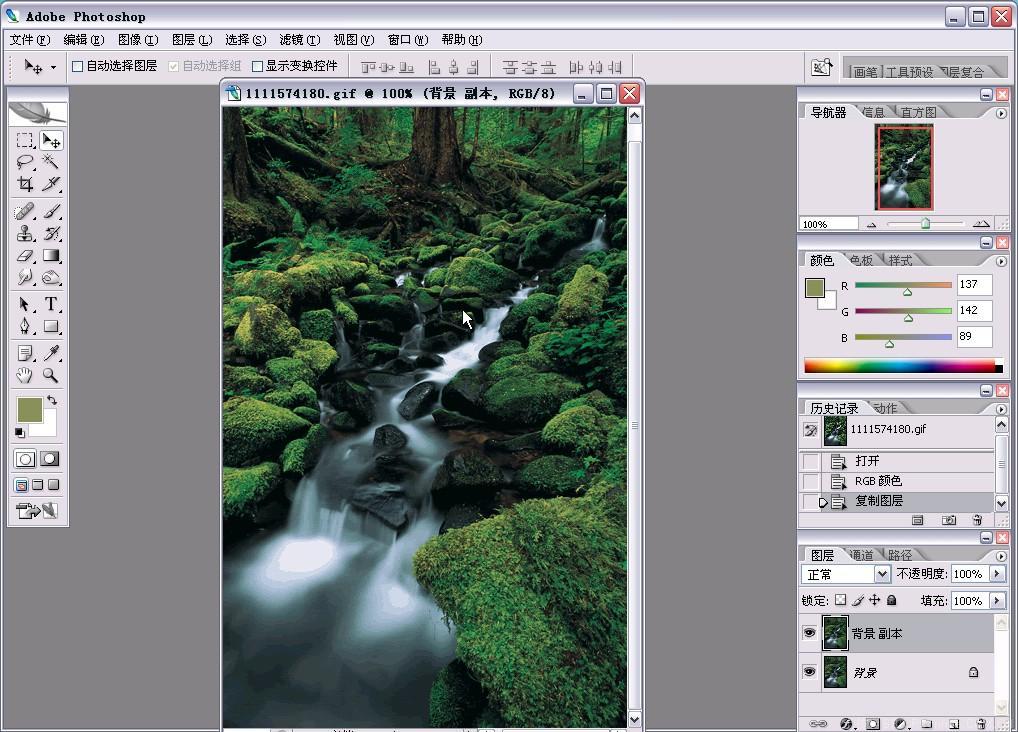
Task: Switch to the 动作 tab
Action: pos(886,409)
